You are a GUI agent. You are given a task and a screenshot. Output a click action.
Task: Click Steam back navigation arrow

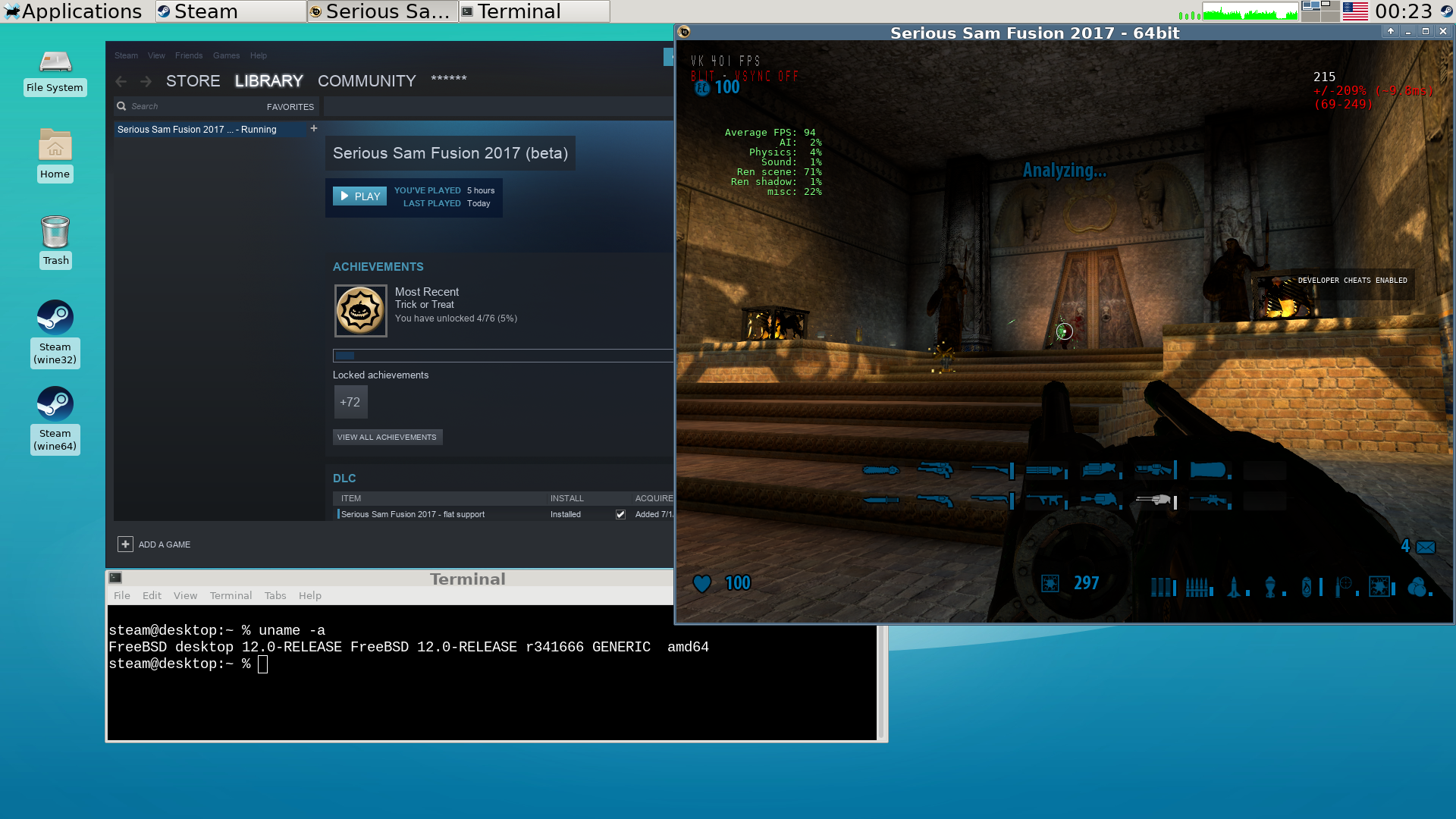[x=121, y=81]
